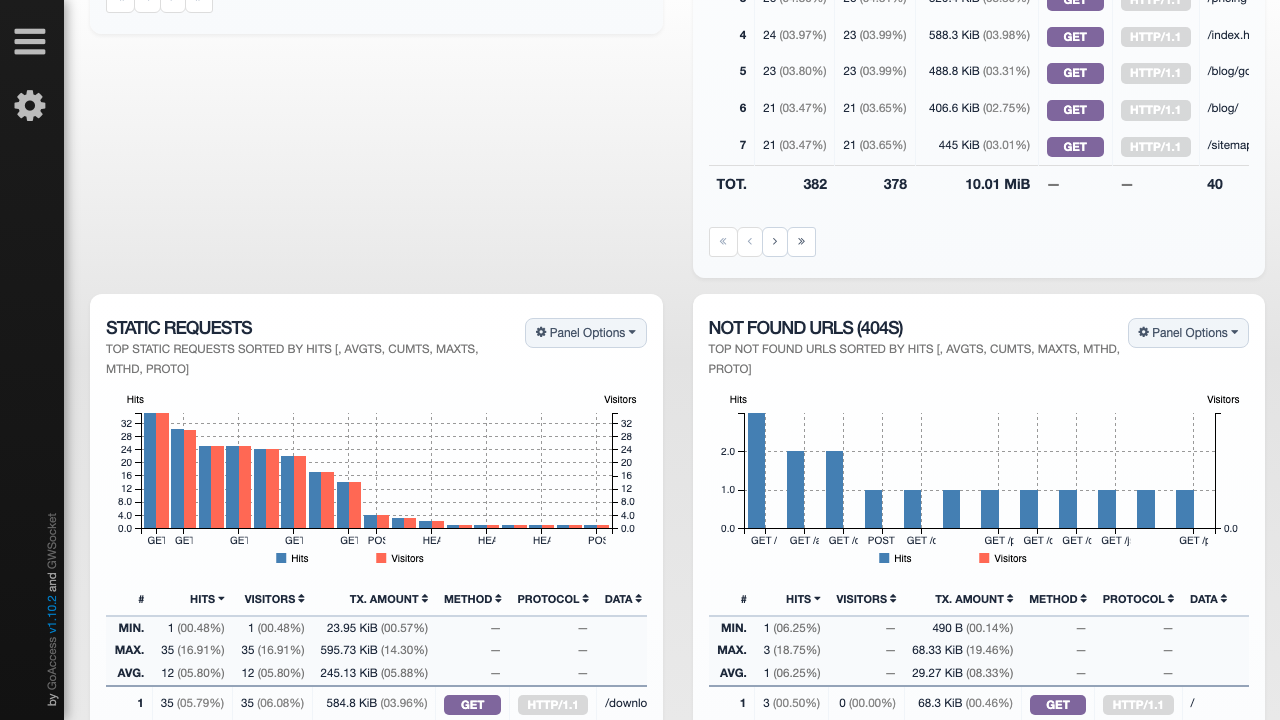Image resolution: width=1280 pixels, height=720 pixels.
Task: Click HTTP/1.1 badge in /sitemap row
Action: 1155,146
